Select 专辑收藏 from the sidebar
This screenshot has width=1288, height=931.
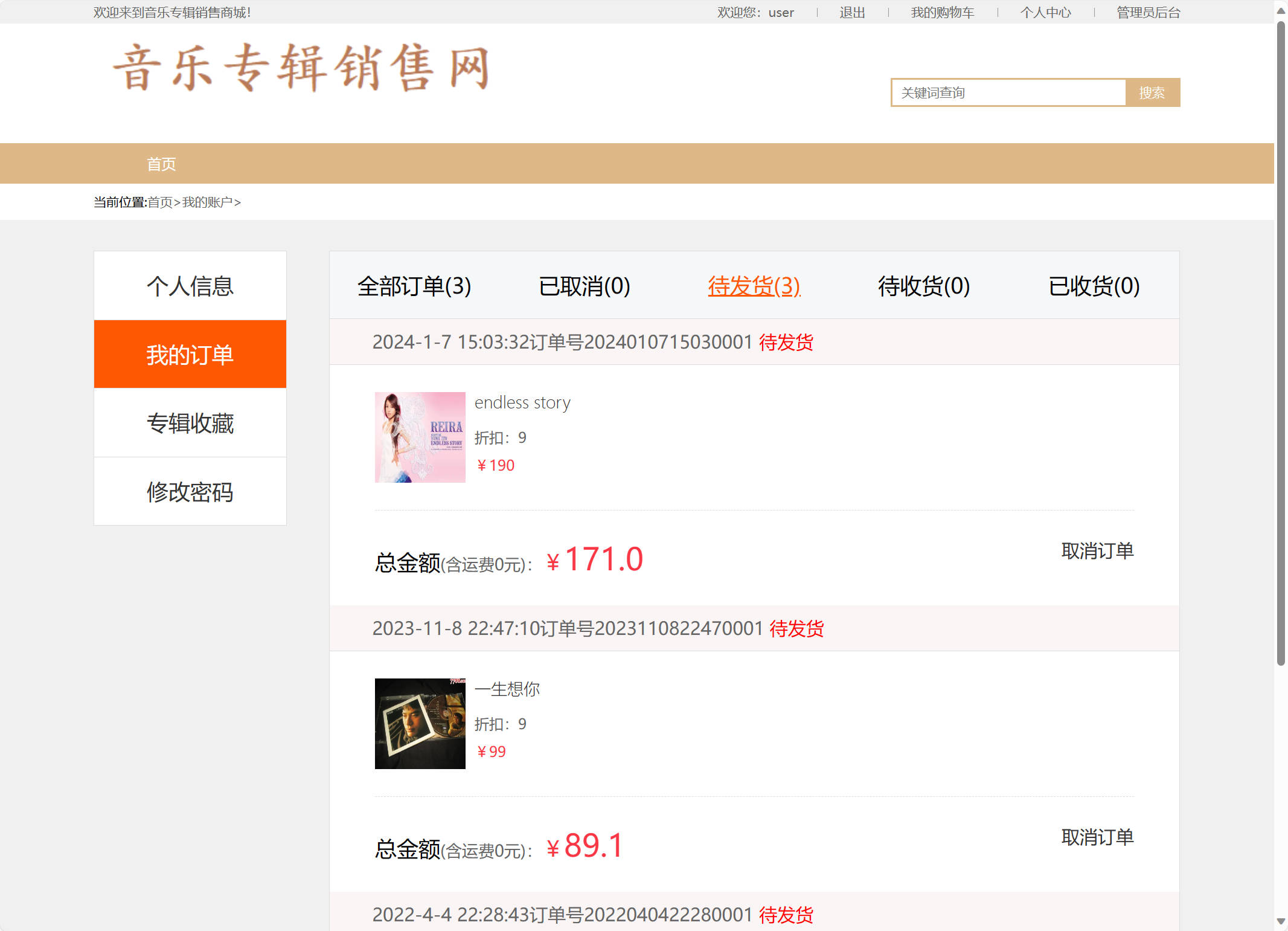tap(190, 423)
